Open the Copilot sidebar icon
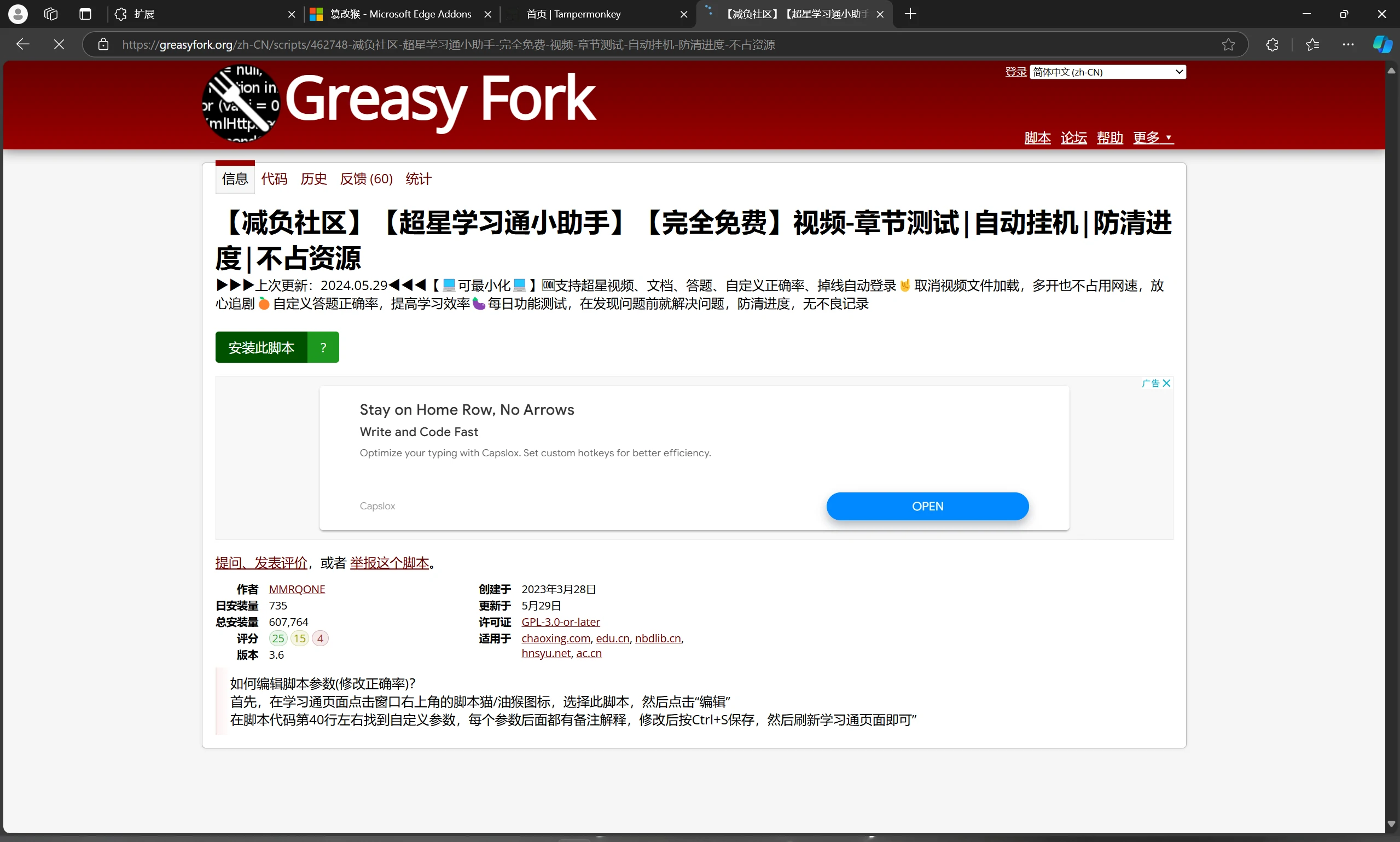The width and height of the screenshot is (1400, 842). 1382,44
